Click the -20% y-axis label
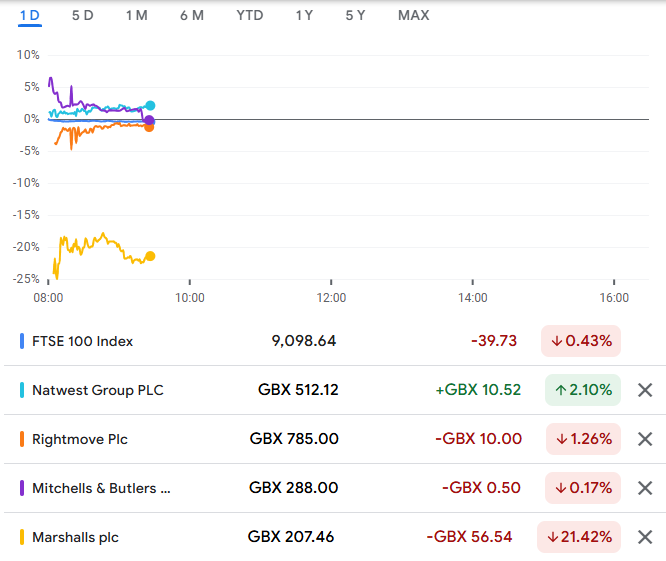 [x=26, y=247]
